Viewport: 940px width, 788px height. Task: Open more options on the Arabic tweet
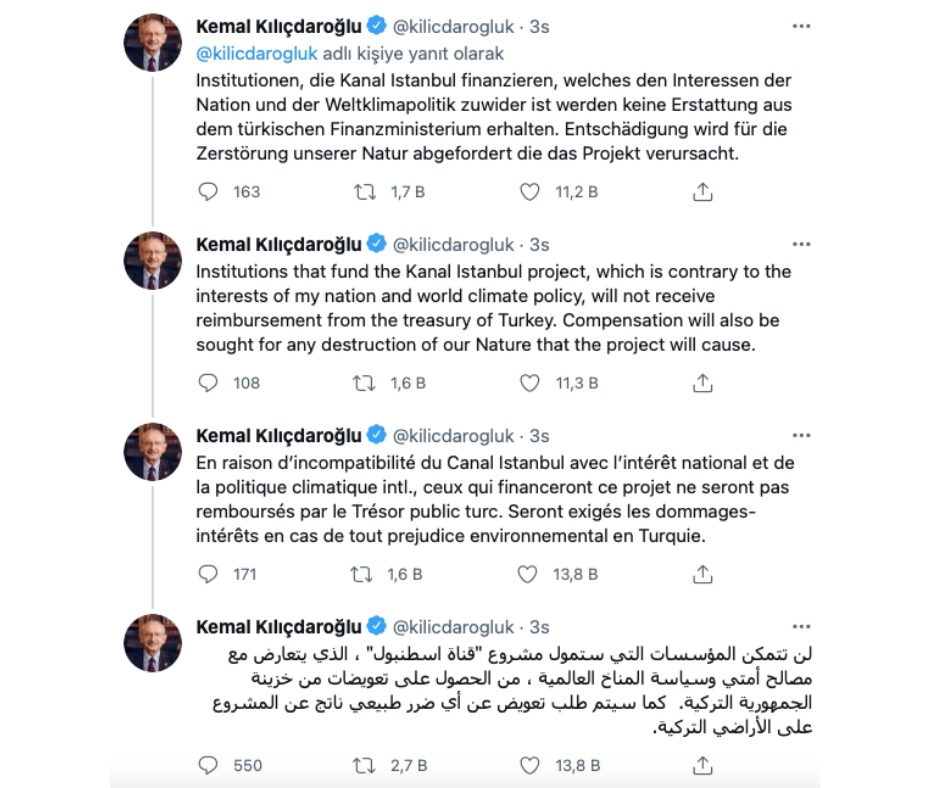[x=800, y=627]
